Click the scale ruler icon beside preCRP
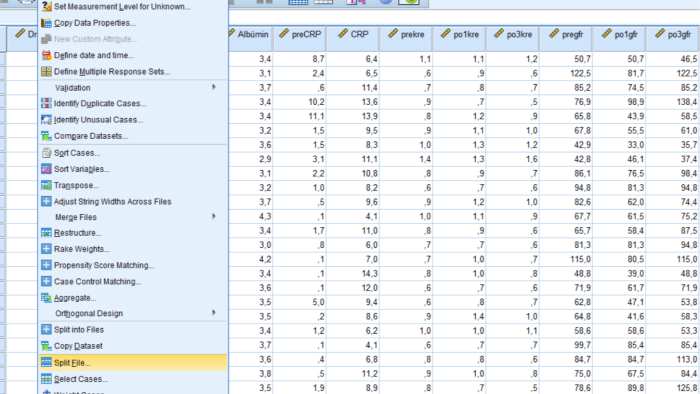This screenshot has height=394, width=700. pyautogui.click(x=284, y=33)
